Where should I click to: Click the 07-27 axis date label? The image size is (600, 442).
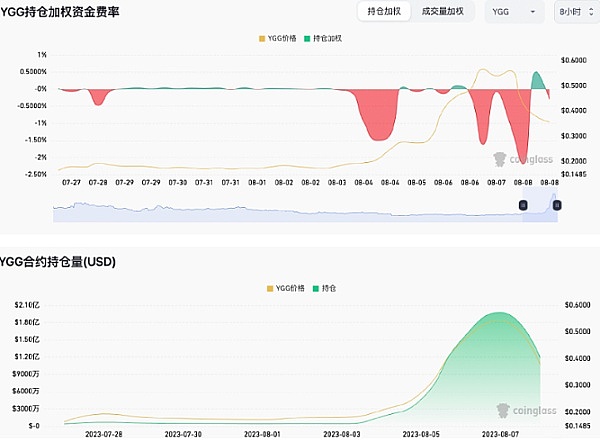pos(71,183)
